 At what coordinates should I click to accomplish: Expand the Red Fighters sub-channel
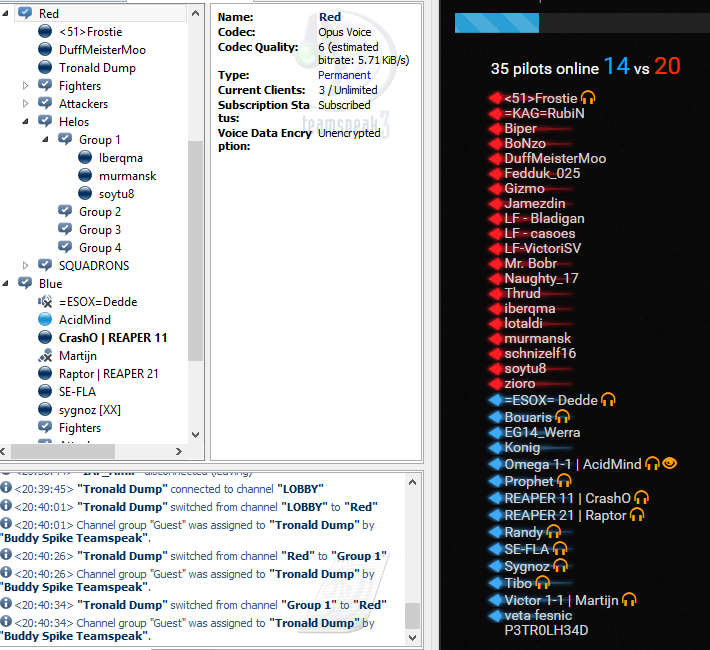(25, 86)
